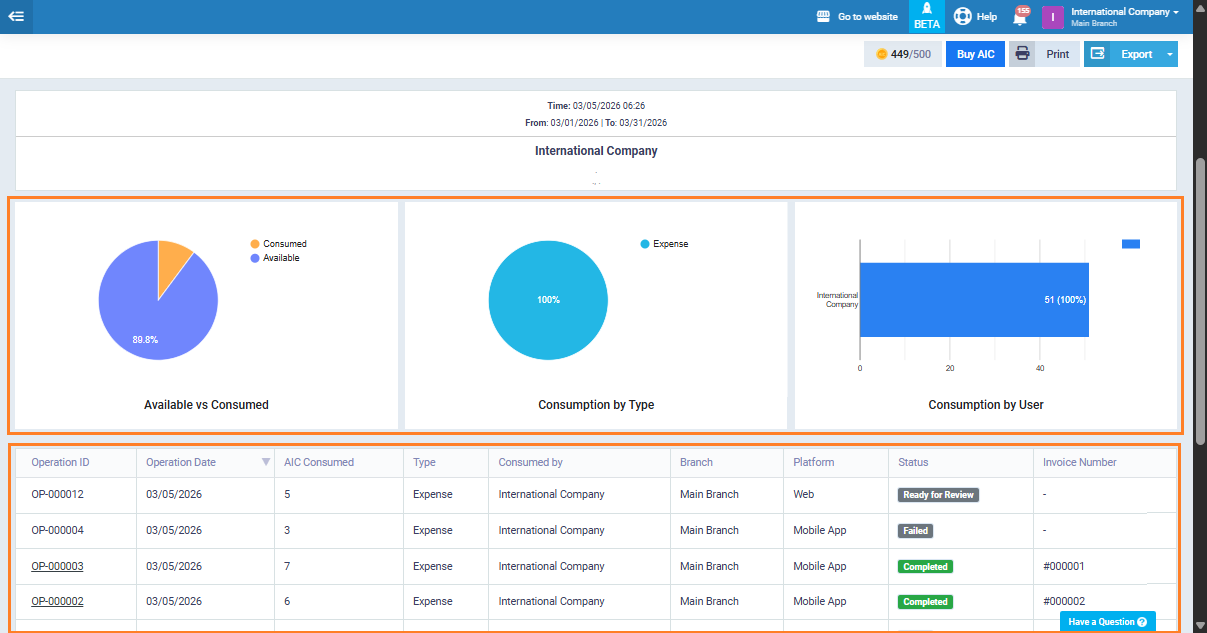The height and width of the screenshot is (633, 1207).
Task: Toggle the Expense legend item
Action: 669,244
